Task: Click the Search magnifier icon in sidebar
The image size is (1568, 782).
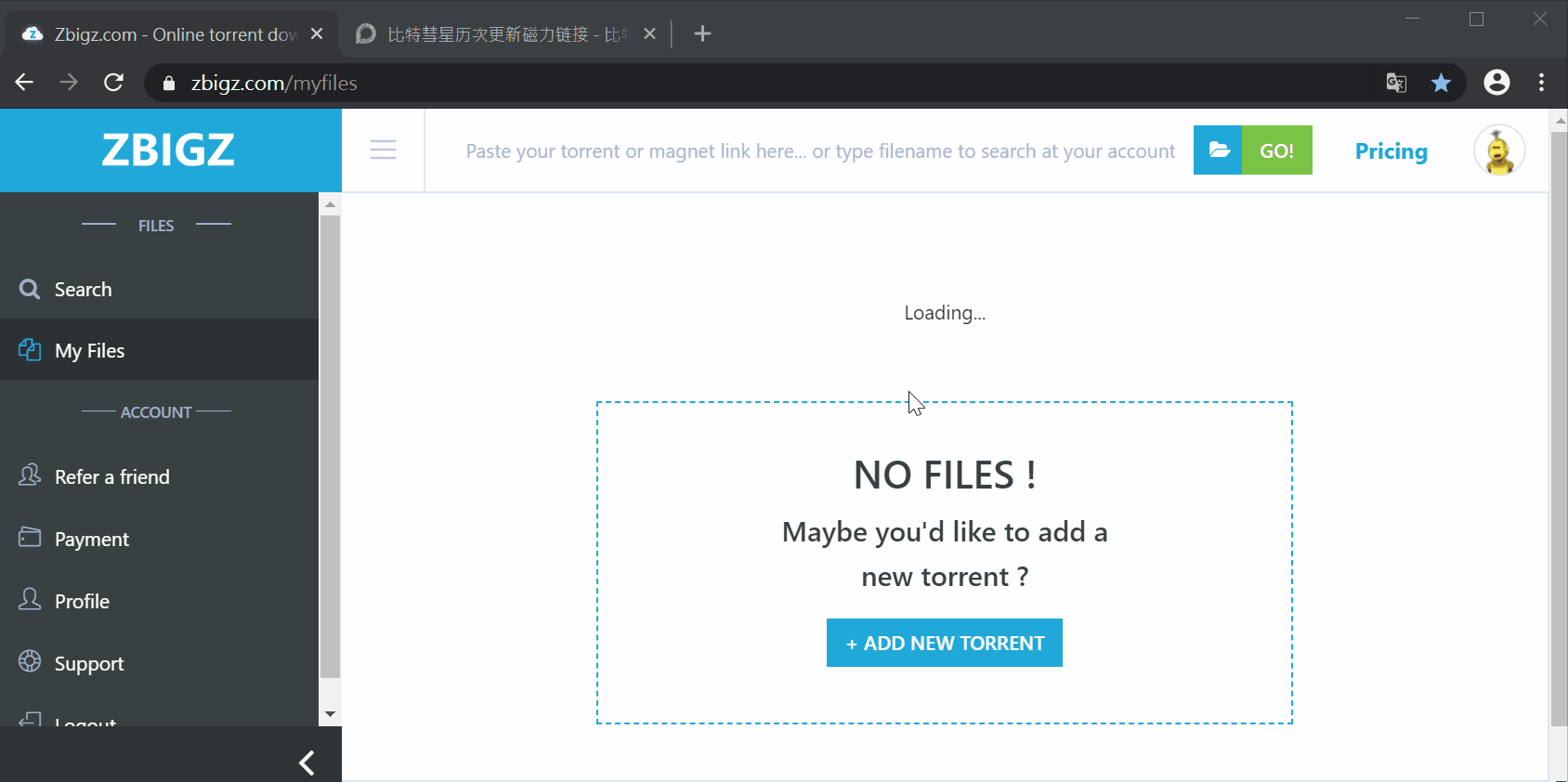Action: [30, 289]
